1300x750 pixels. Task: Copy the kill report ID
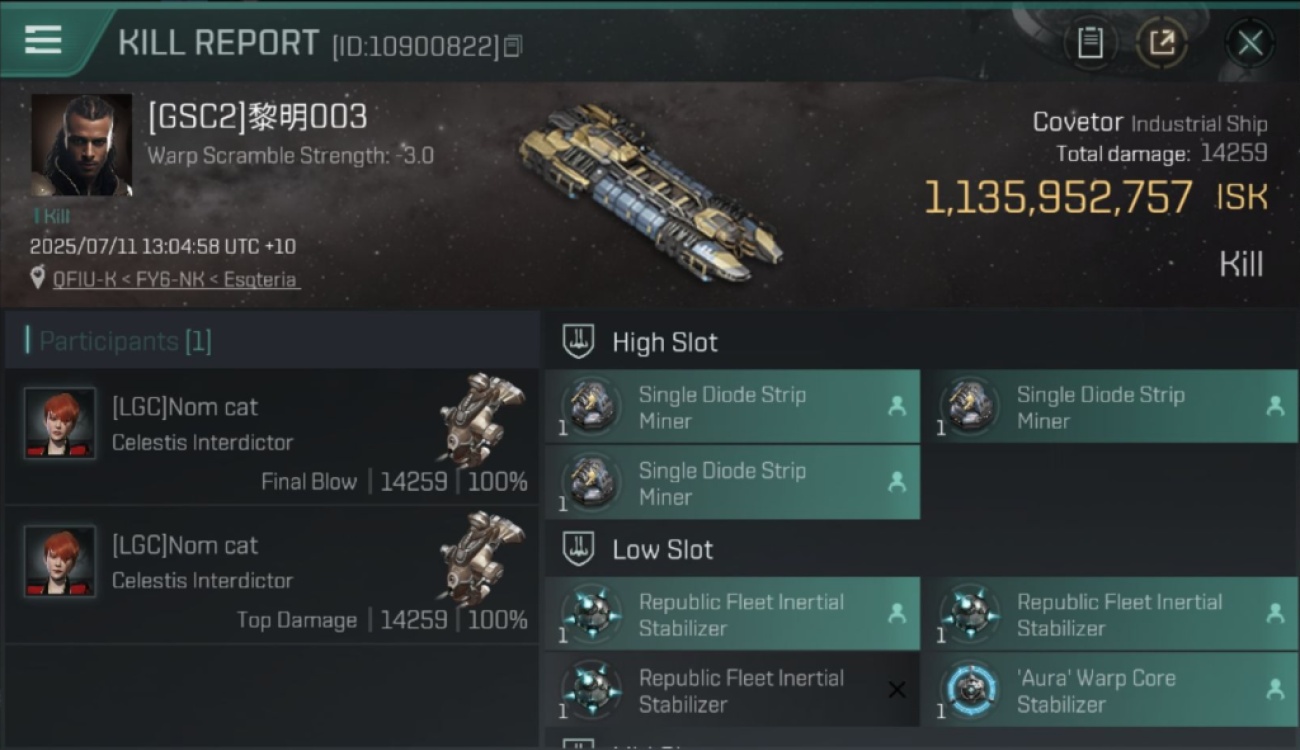[x=513, y=46]
